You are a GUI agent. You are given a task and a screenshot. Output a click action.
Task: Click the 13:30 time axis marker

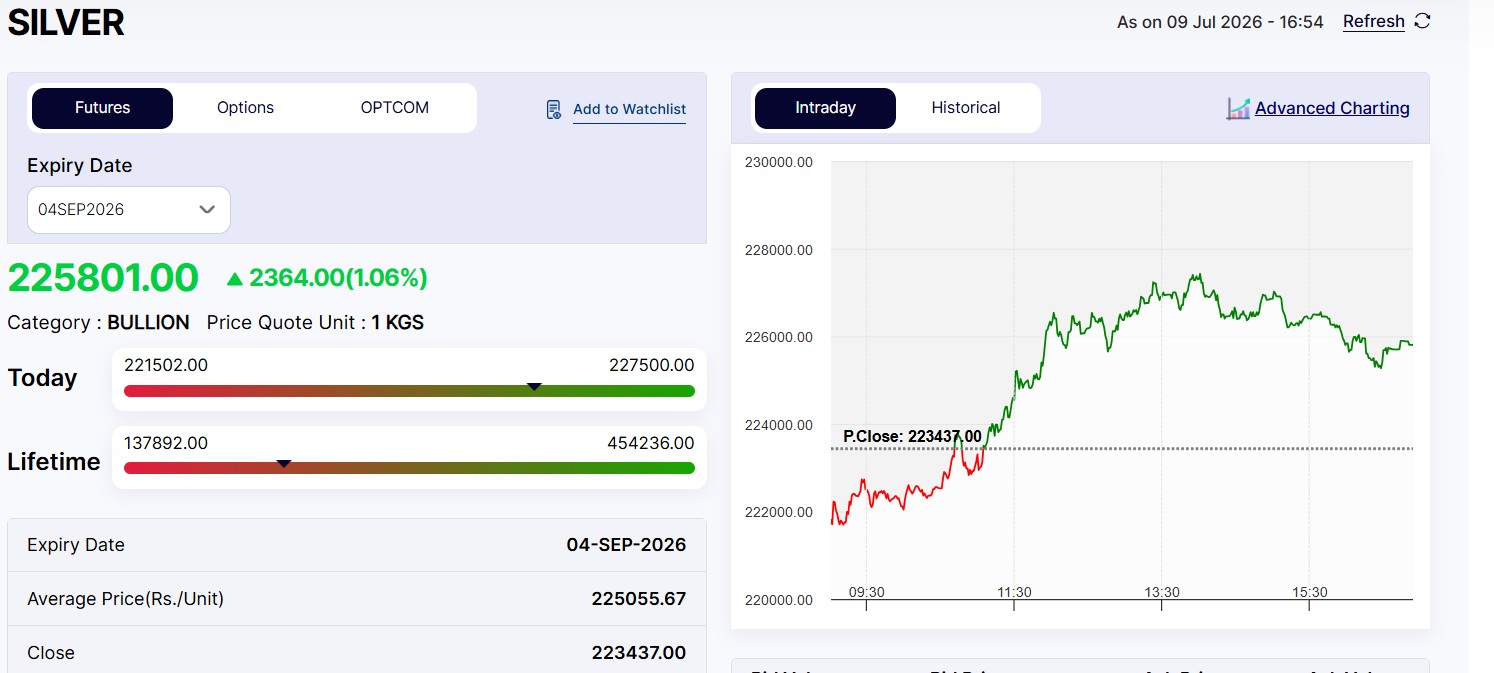[1162, 593]
